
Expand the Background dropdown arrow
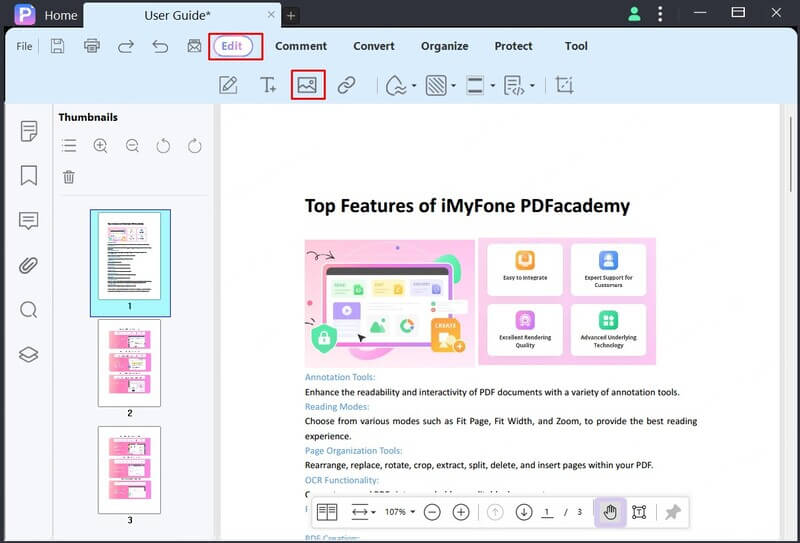point(453,86)
